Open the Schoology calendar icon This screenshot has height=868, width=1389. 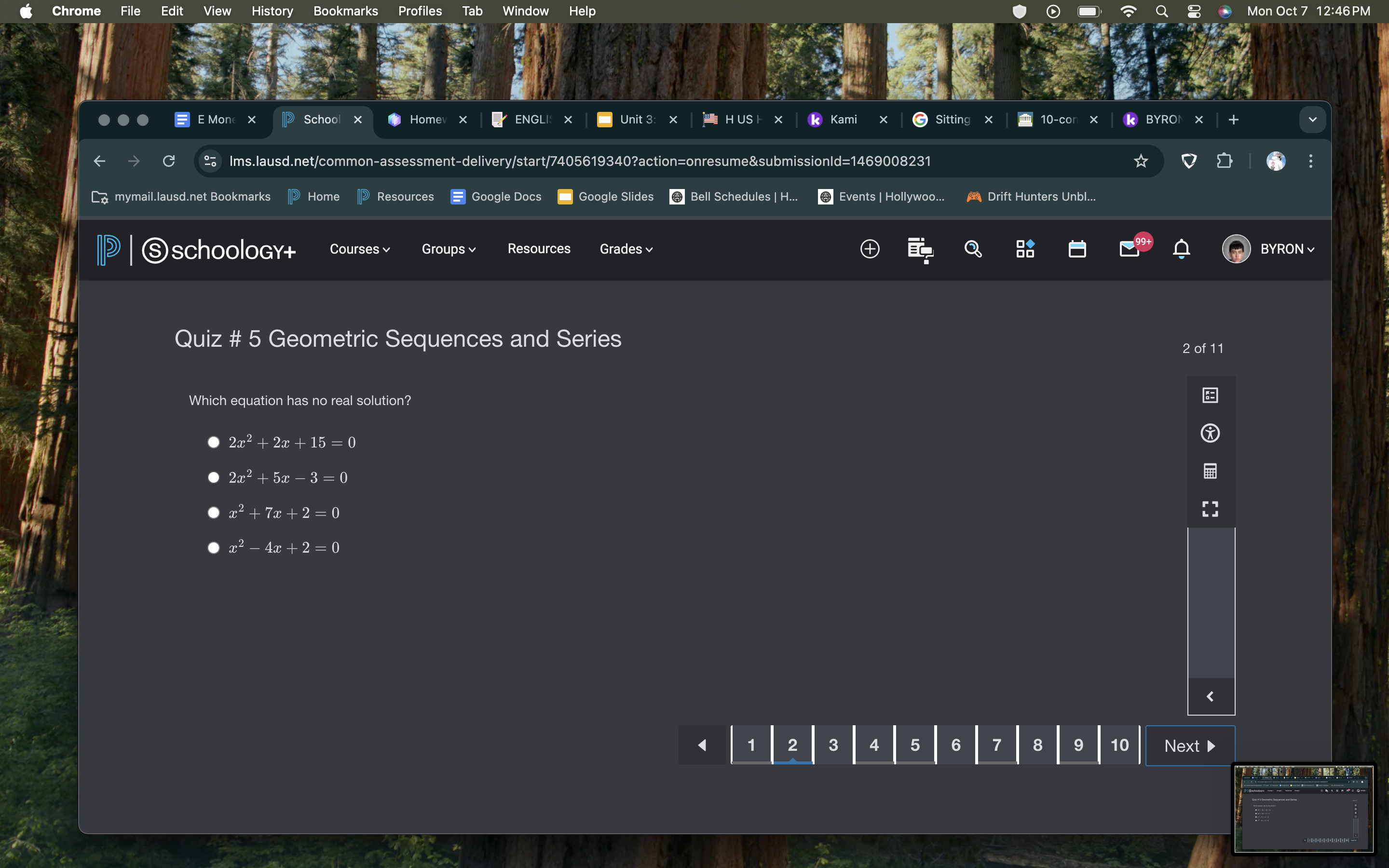click(1077, 249)
